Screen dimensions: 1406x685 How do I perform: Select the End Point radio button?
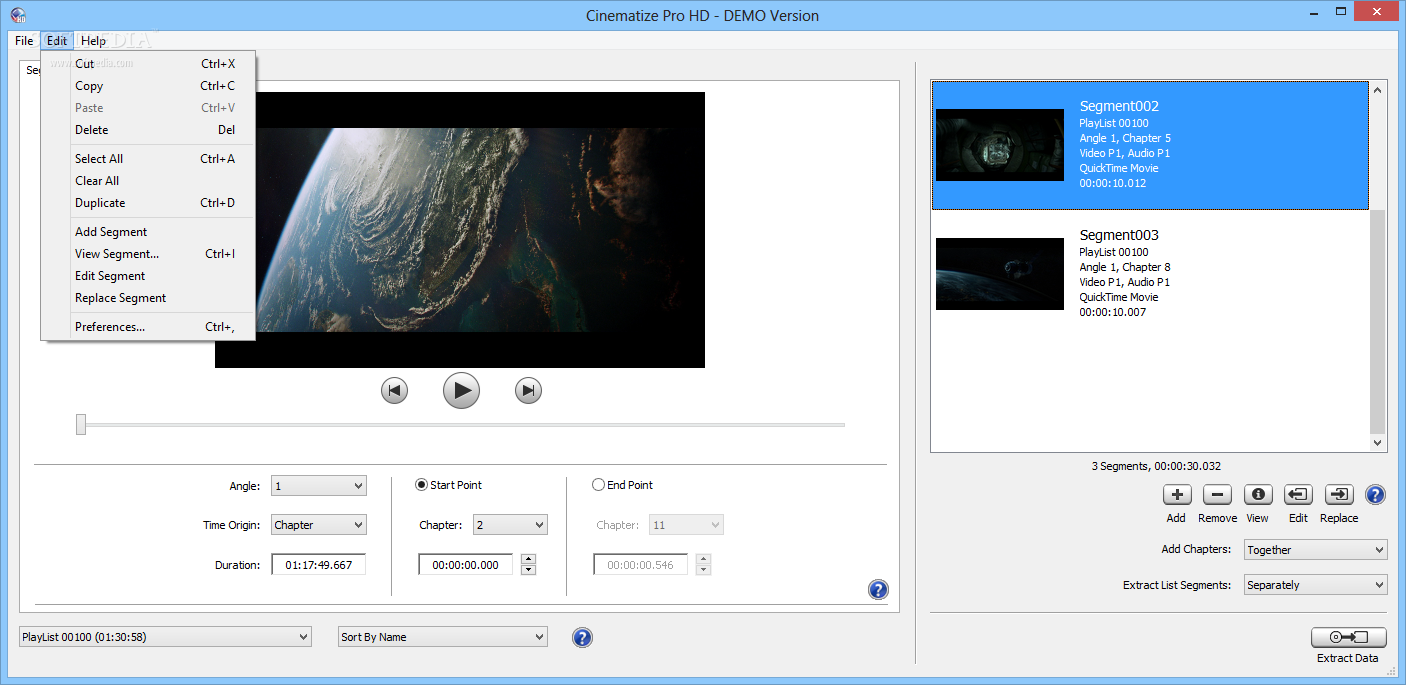[598, 485]
